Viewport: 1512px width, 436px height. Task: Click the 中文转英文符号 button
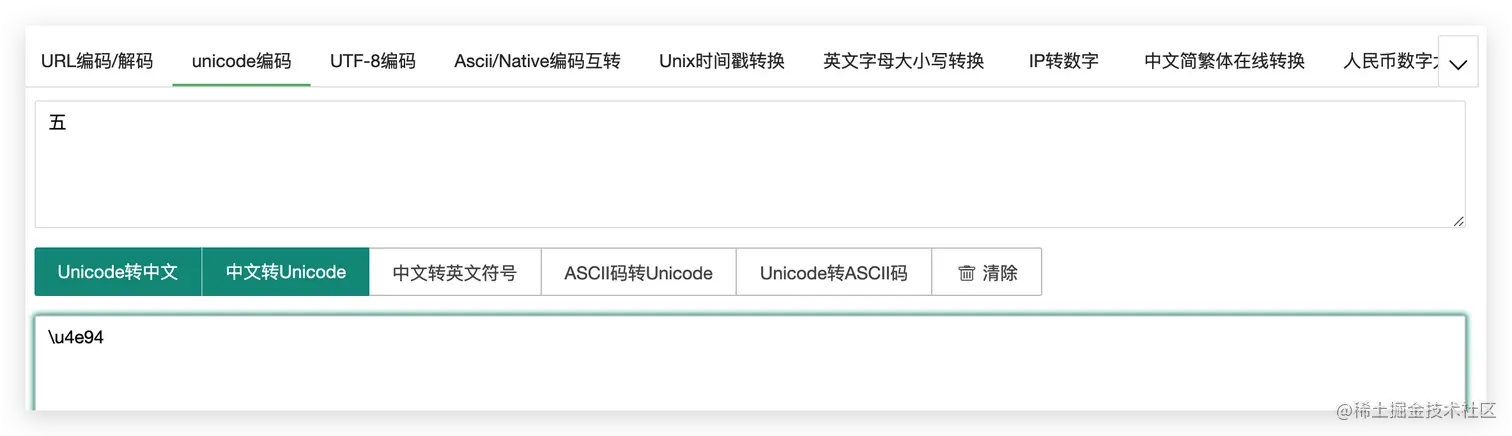pos(455,272)
